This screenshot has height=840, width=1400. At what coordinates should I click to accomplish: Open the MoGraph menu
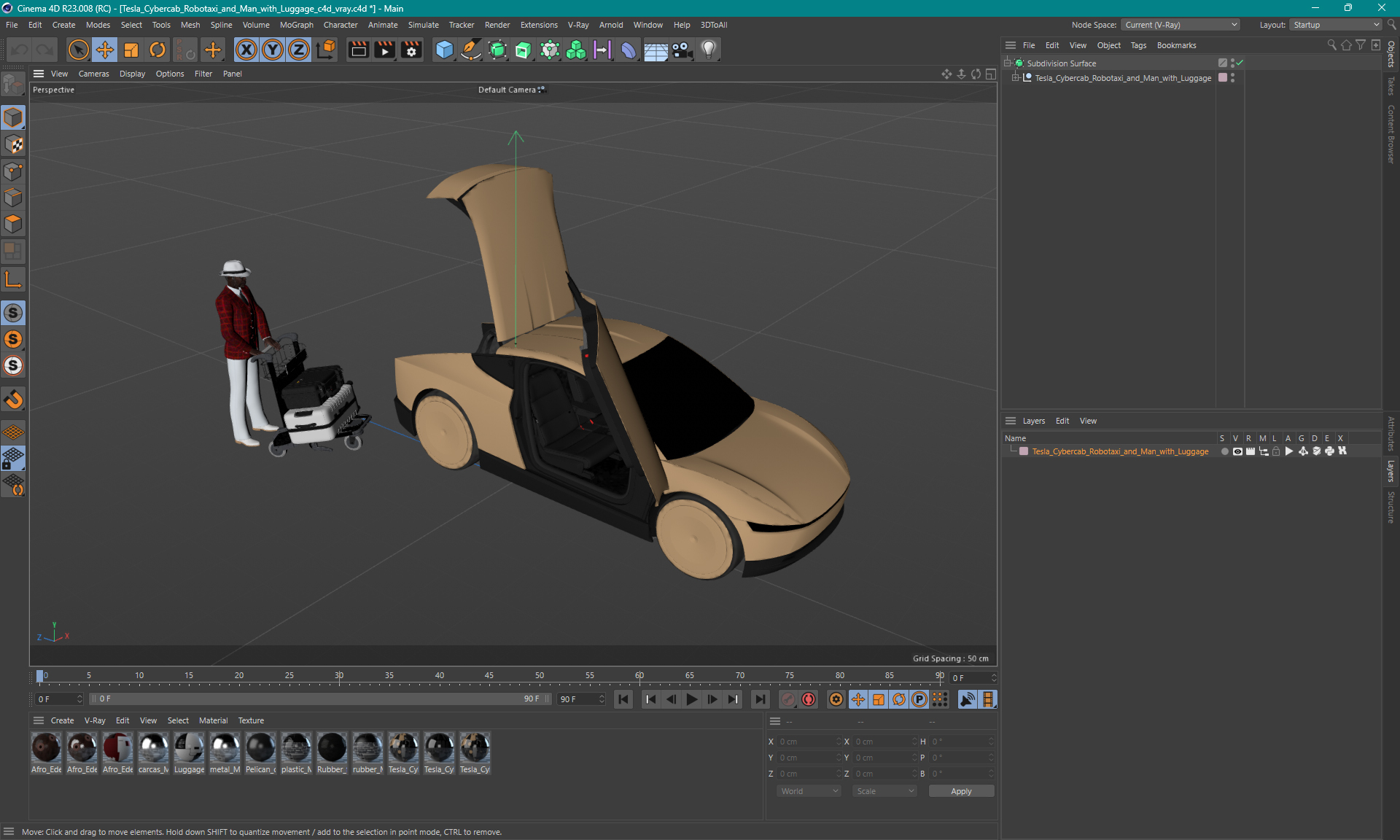point(296,25)
